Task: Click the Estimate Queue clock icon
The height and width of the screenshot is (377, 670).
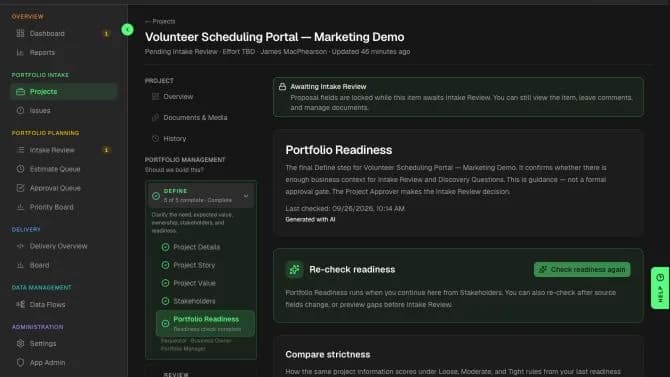Action: [x=20, y=169]
